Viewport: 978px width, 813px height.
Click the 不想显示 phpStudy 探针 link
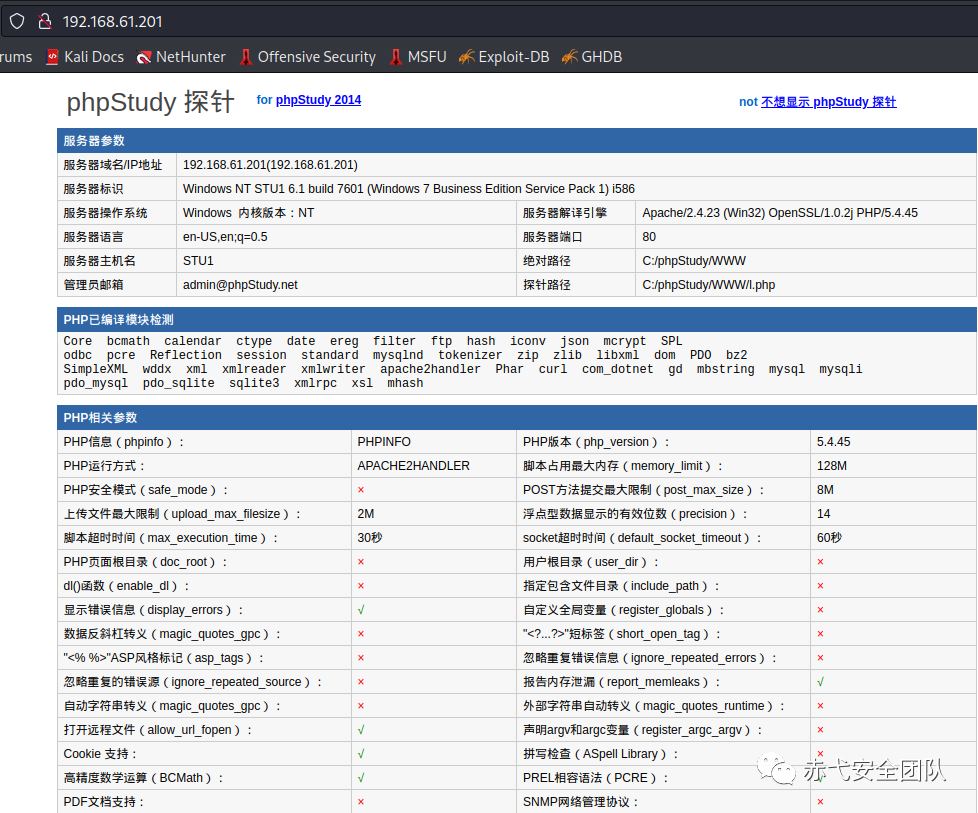click(x=828, y=102)
